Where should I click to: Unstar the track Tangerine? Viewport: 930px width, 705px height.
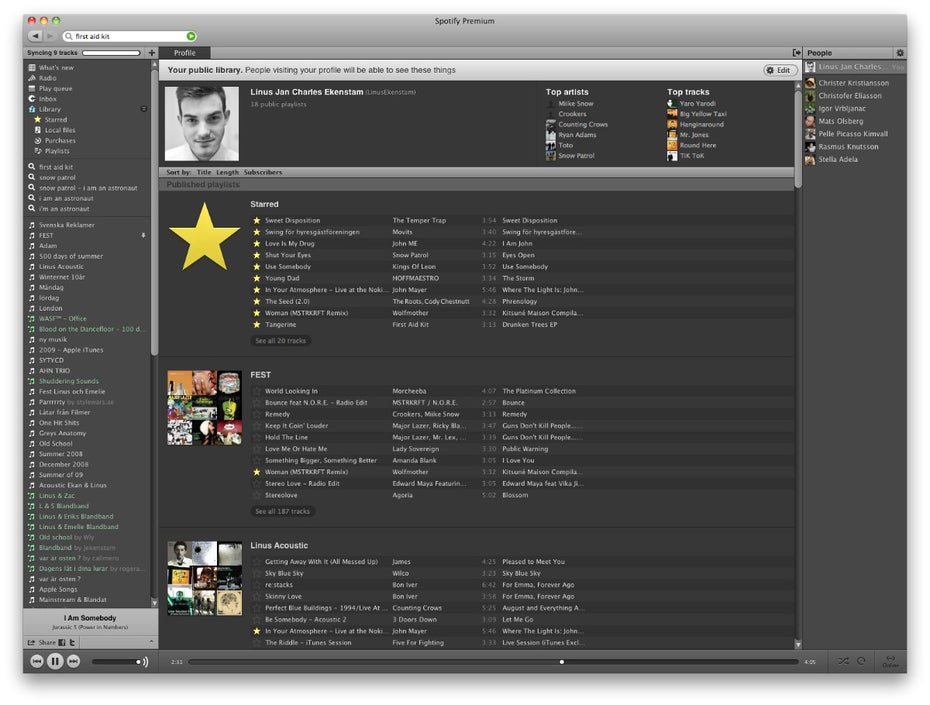point(257,325)
